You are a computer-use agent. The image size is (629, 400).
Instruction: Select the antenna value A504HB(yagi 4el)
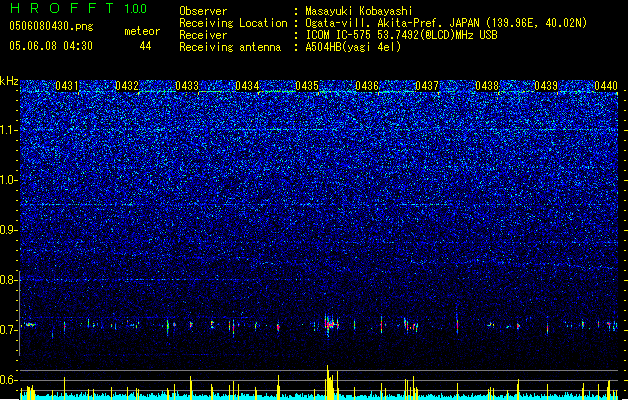point(353,47)
